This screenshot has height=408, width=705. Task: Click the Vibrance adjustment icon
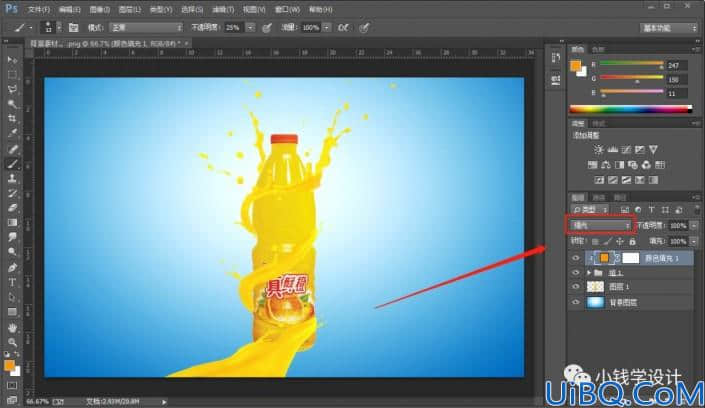coord(653,150)
